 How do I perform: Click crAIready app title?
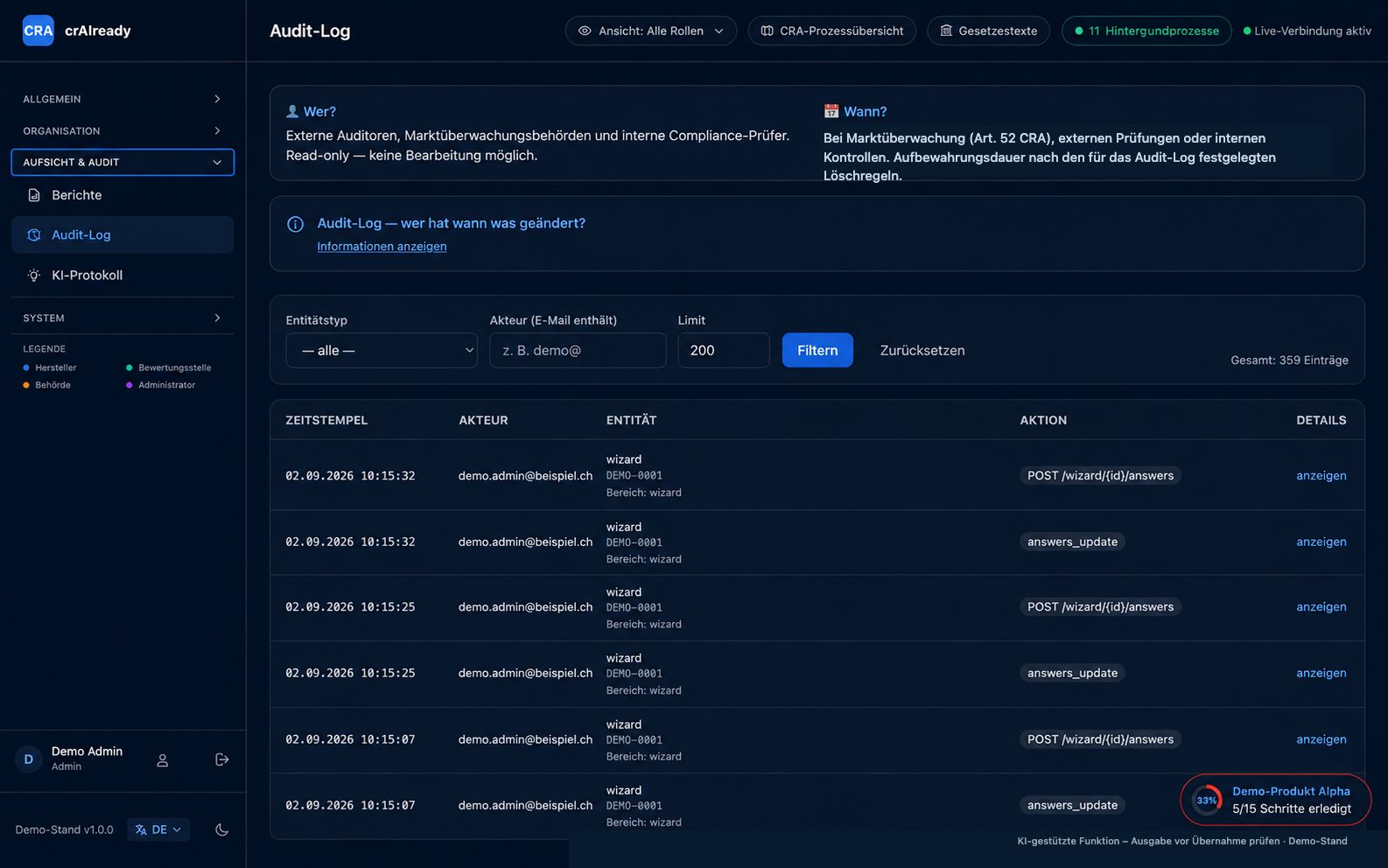98,31
